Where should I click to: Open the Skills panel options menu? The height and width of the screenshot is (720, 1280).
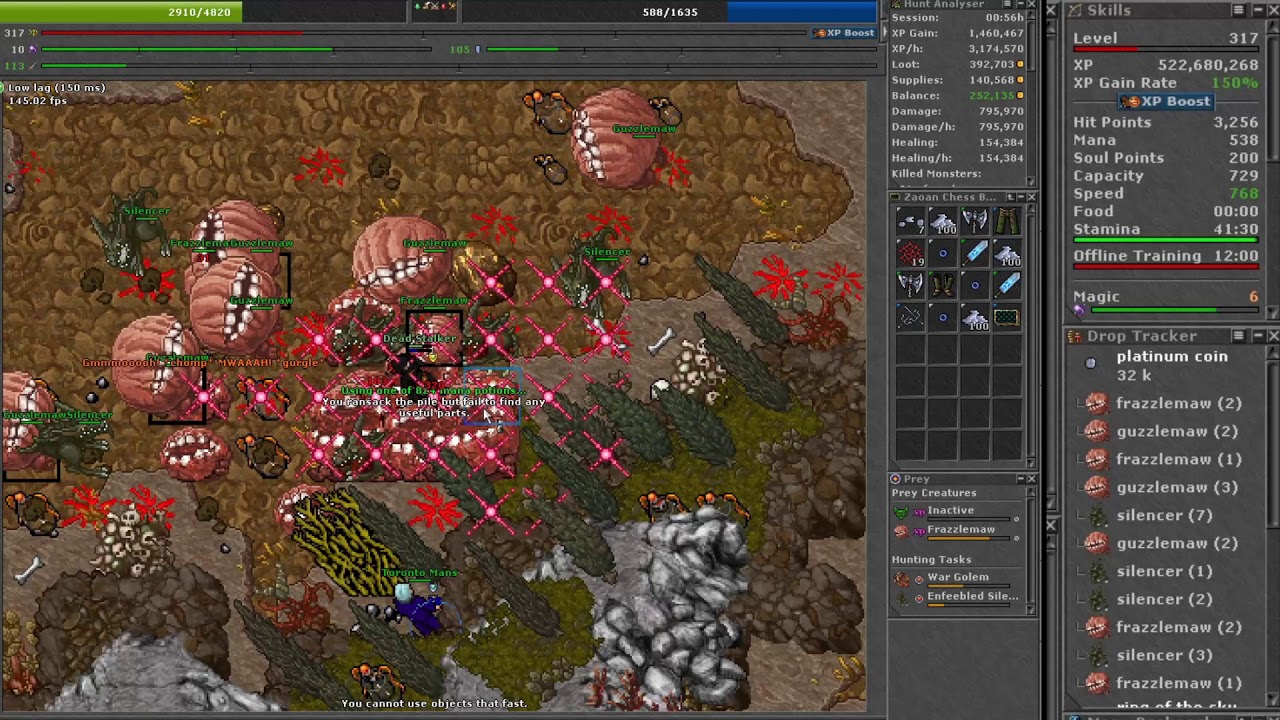1238,10
